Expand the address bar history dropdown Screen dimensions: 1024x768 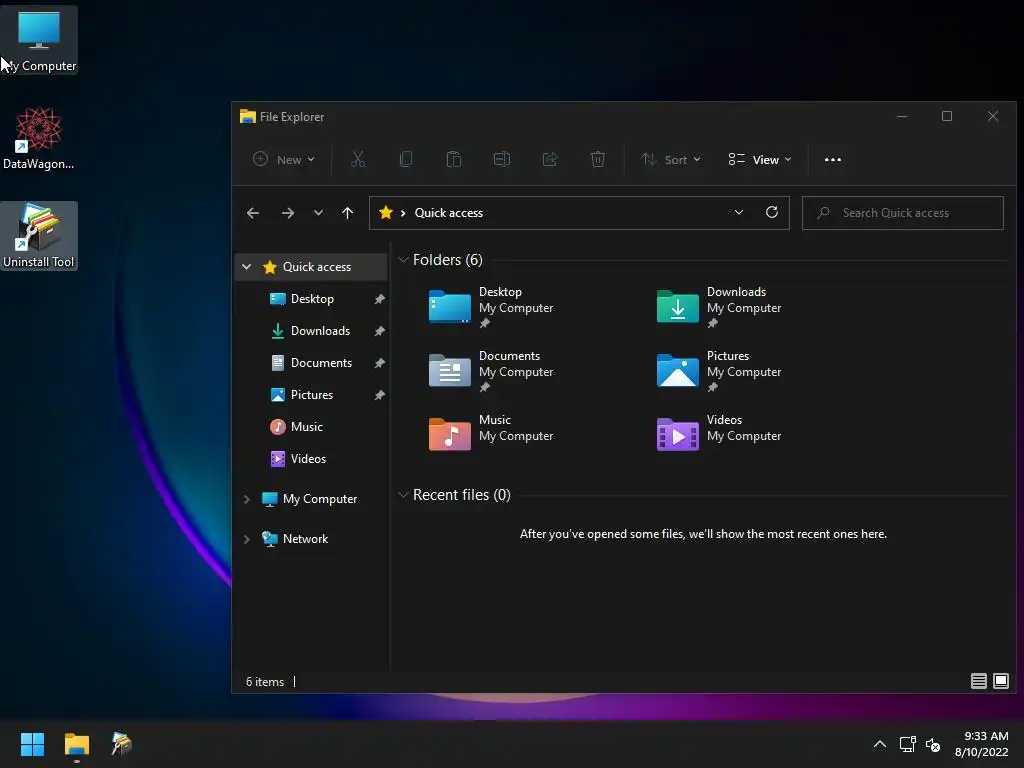pos(739,212)
